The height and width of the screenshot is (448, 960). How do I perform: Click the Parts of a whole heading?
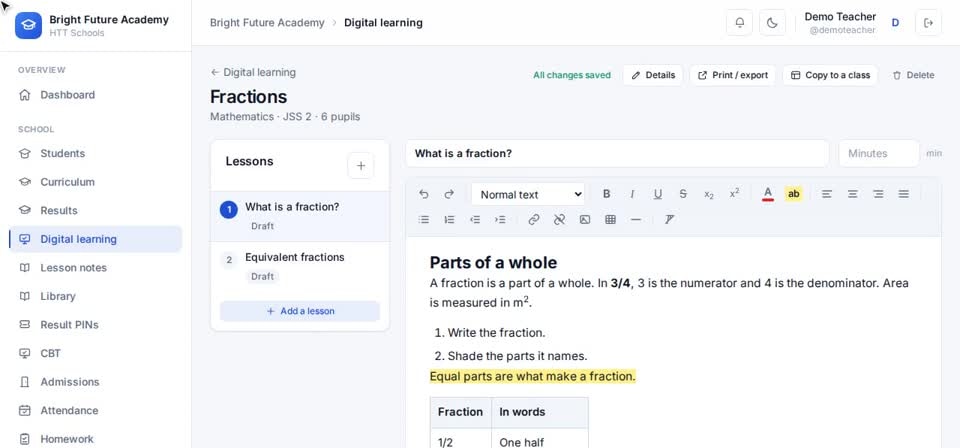click(x=493, y=263)
